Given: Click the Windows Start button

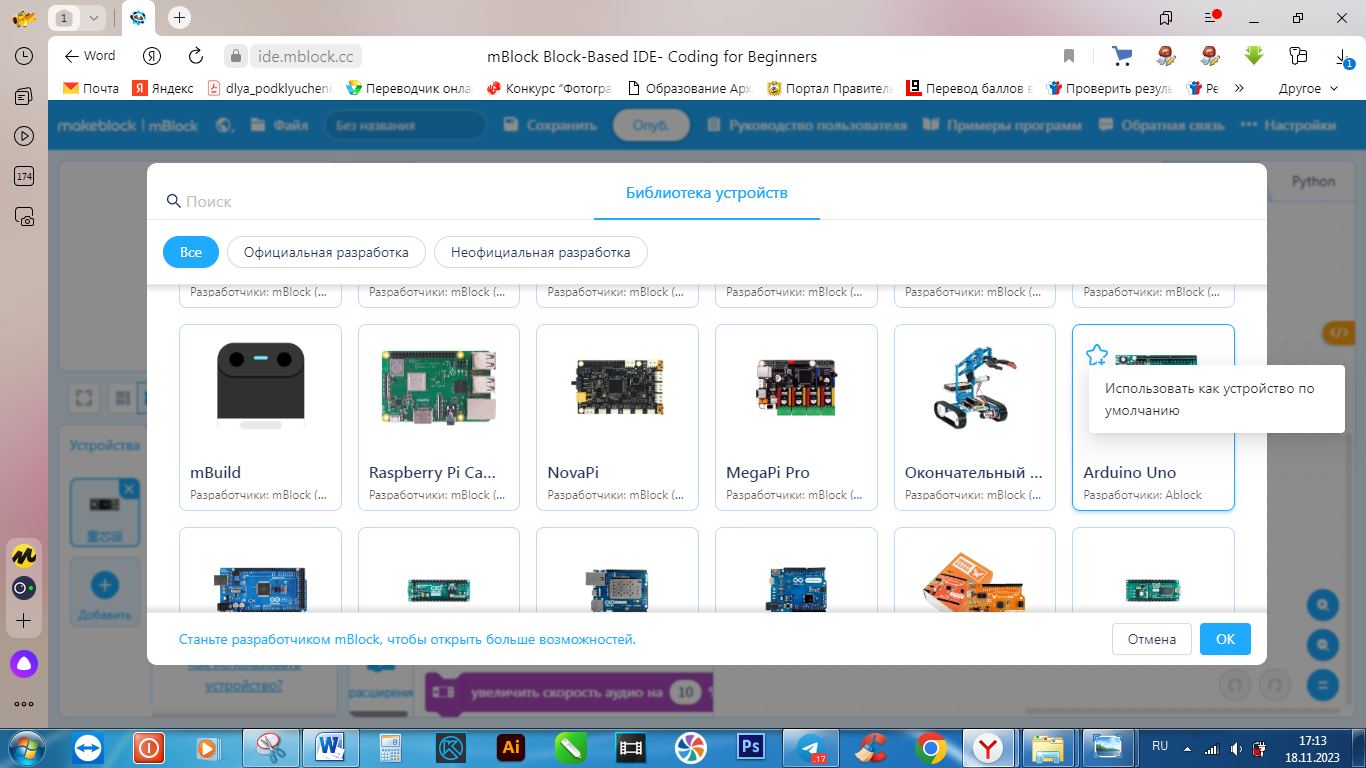Looking at the screenshot, I should (26, 747).
